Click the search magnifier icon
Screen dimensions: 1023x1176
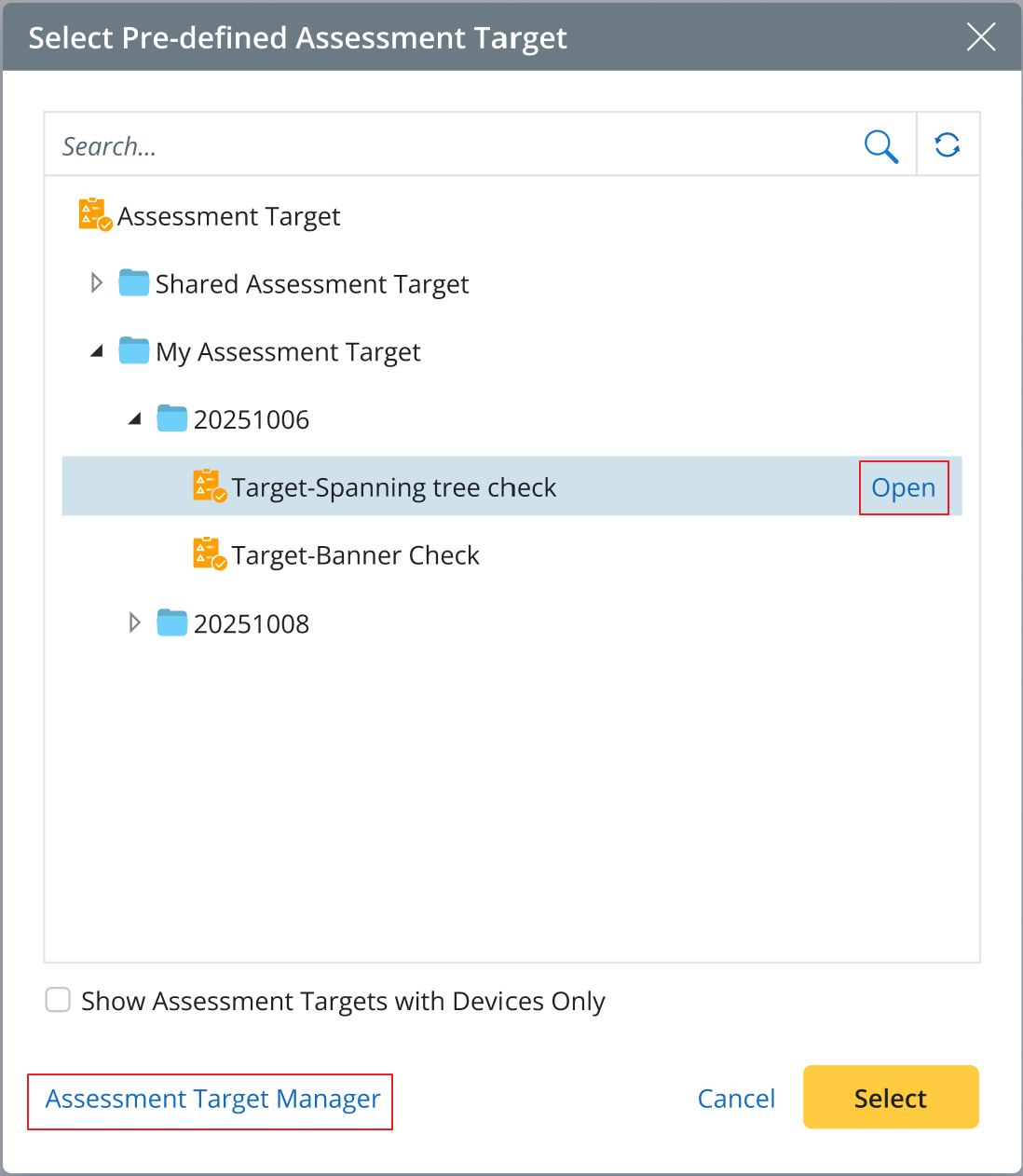[x=880, y=146]
